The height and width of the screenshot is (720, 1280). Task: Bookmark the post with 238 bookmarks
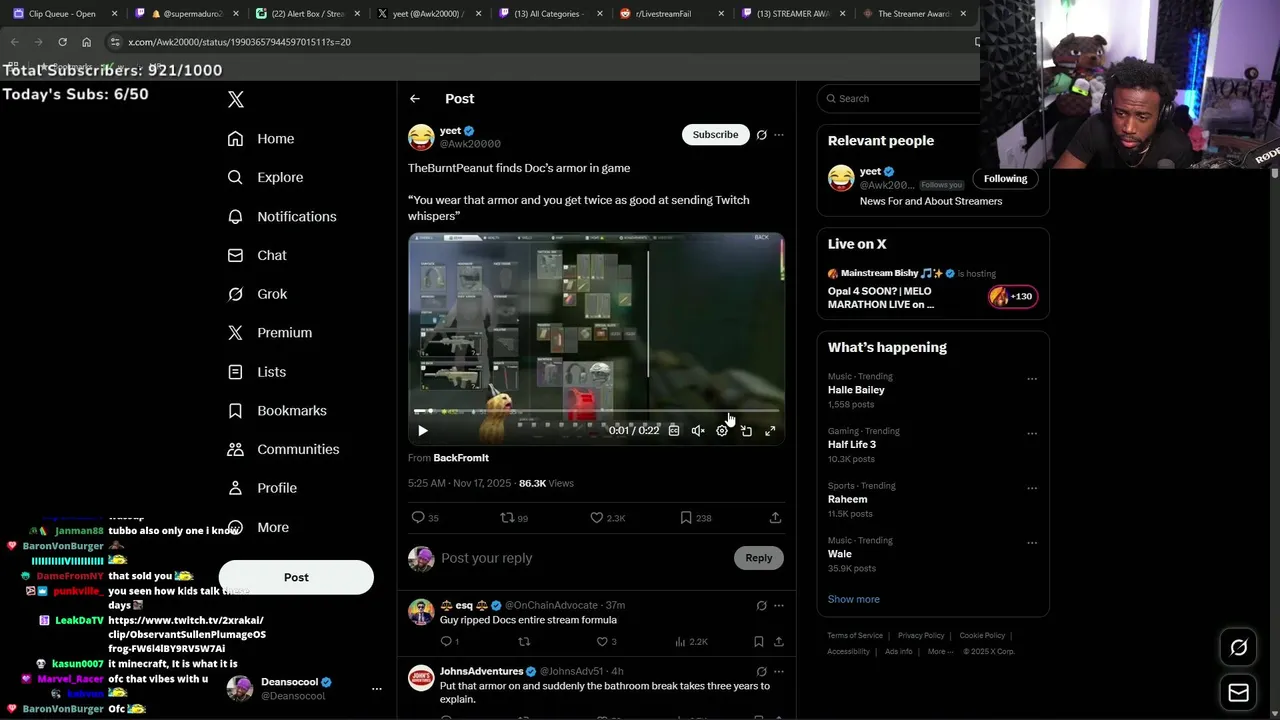pyautogui.click(x=695, y=518)
